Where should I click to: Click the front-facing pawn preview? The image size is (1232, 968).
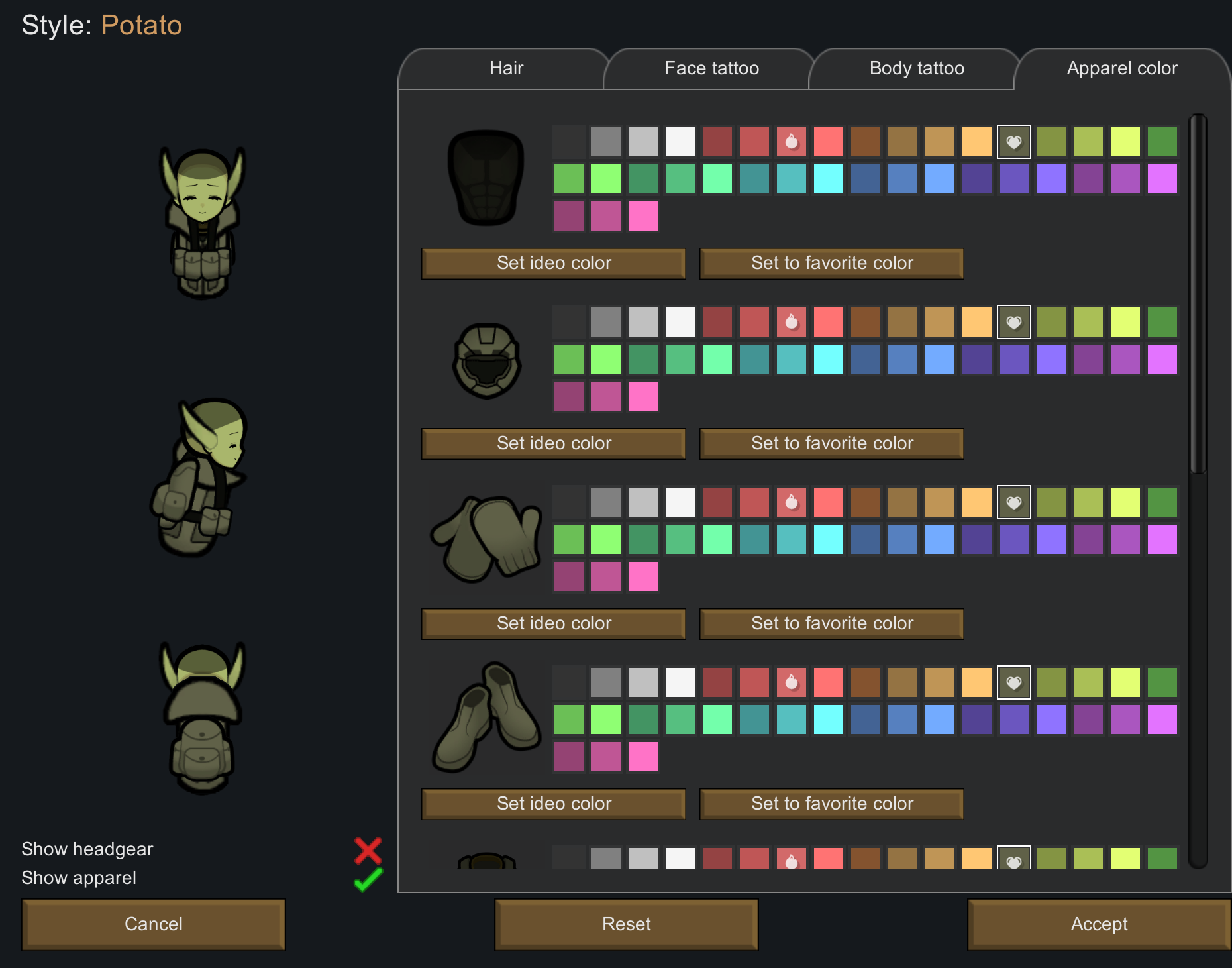point(203,223)
